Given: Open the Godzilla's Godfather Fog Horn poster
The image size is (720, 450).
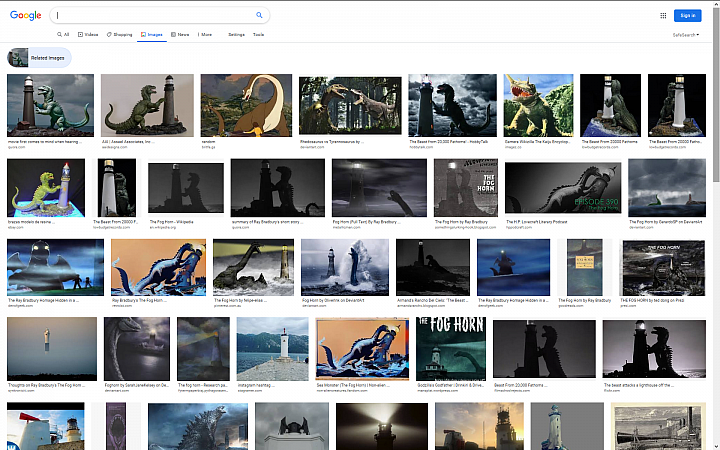Looking at the screenshot, I should (x=451, y=349).
